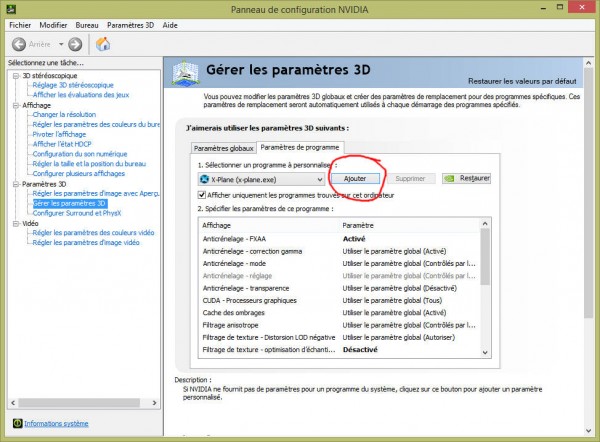Viewport: 600px width, 442px height.
Task: Click 'Anticrénelage - mode' setting row
Action: [339, 264]
